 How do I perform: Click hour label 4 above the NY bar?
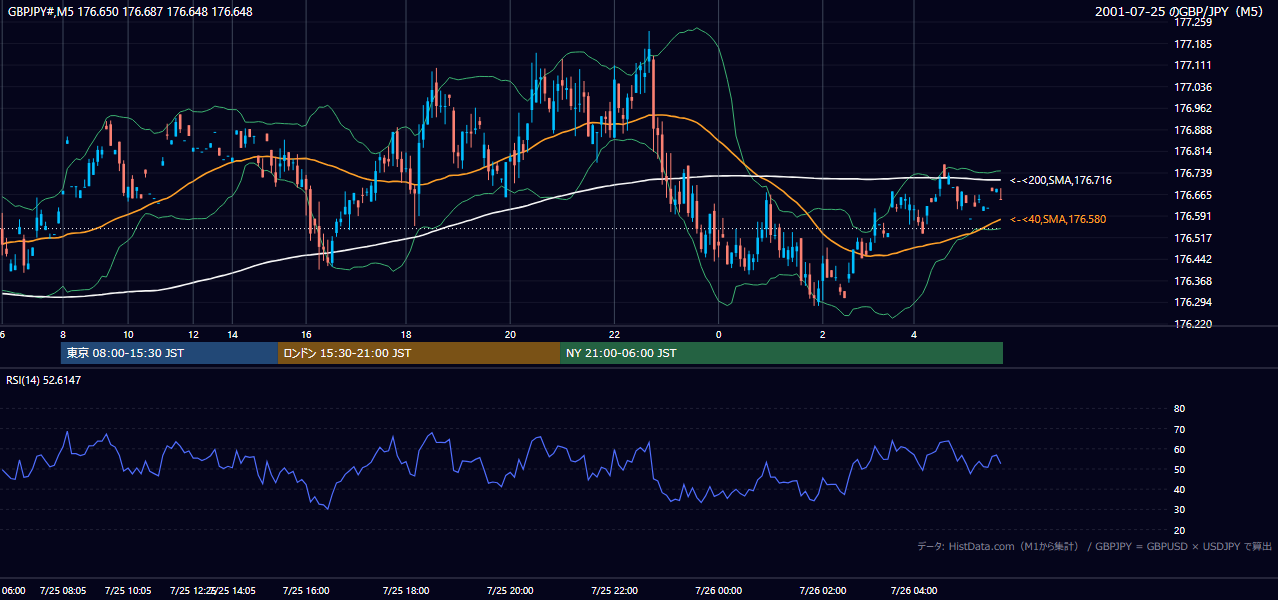[914, 334]
